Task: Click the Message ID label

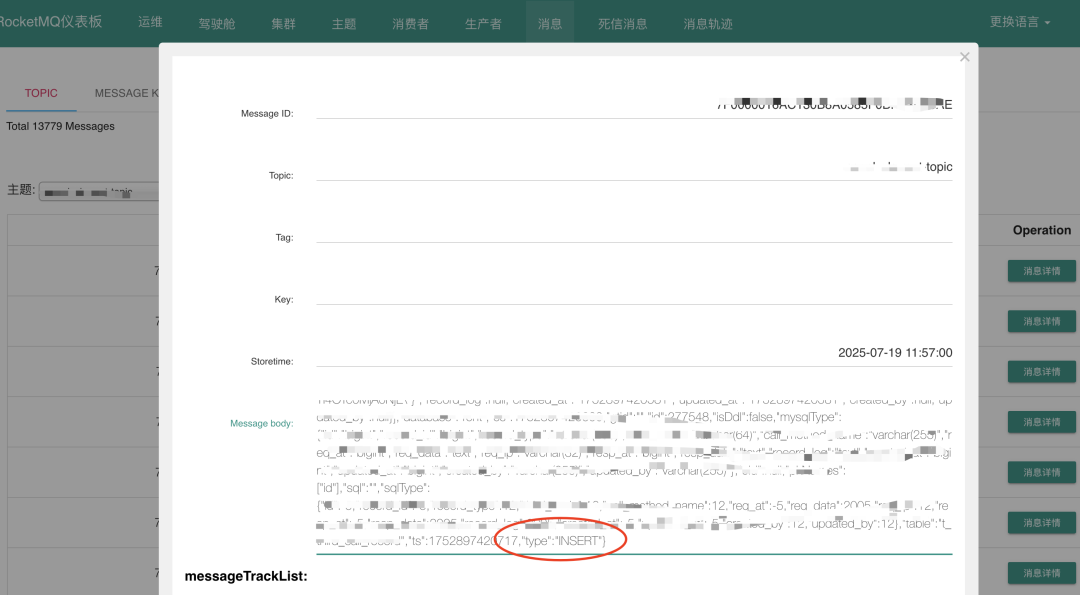Action: pyautogui.click(x=267, y=114)
